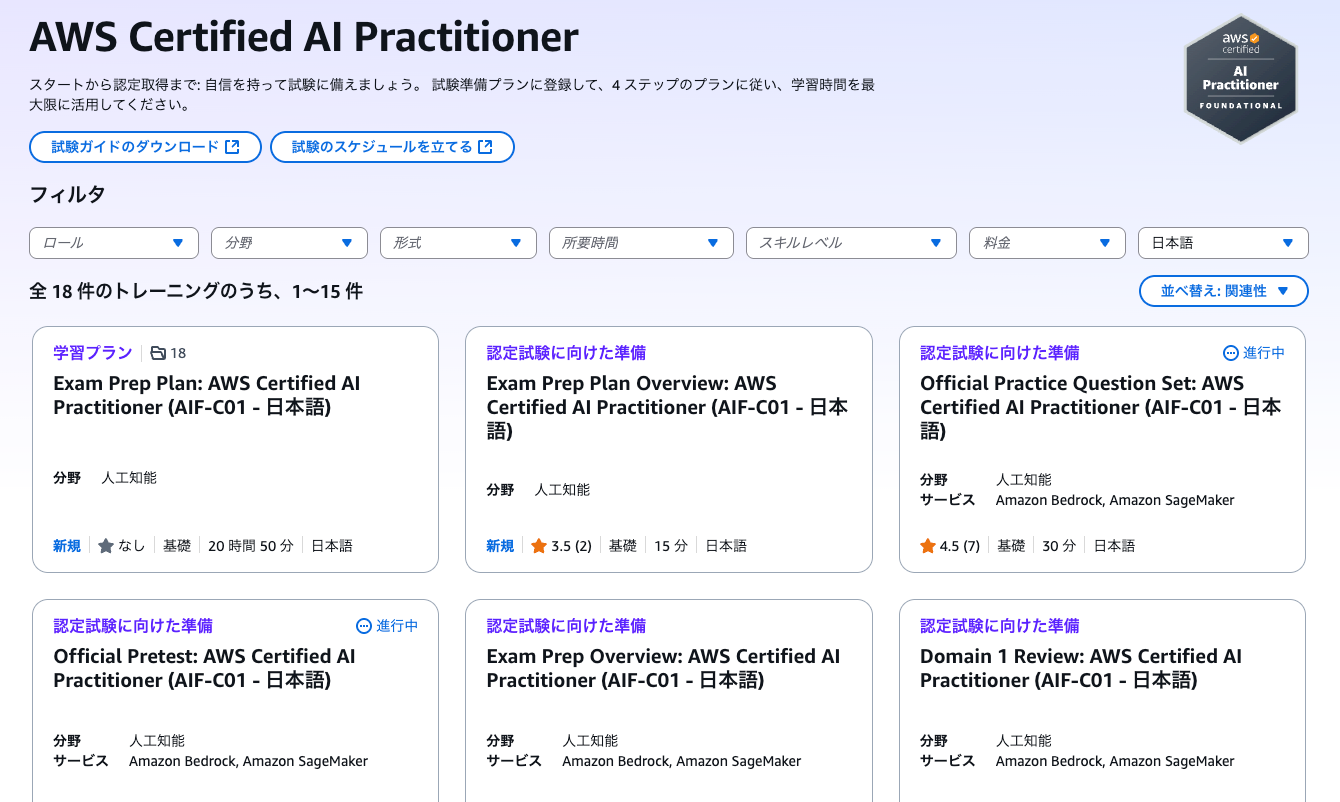Open the 並べ替え: 関連性 sort dropdown
Screen dimensions: 1340x802
pyautogui.click(x=1224, y=291)
